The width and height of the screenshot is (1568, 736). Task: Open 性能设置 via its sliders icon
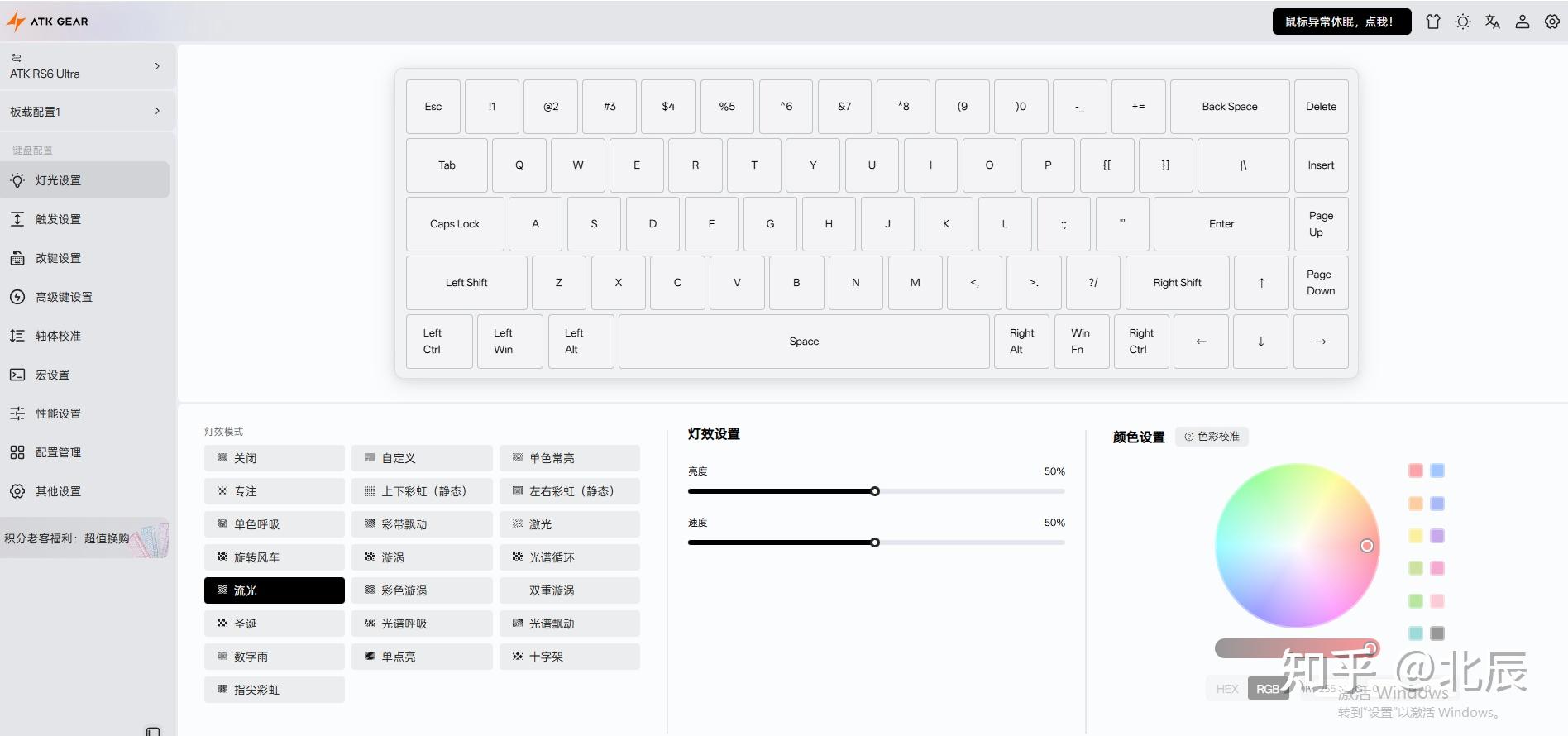pyautogui.click(x=17, y=413)
